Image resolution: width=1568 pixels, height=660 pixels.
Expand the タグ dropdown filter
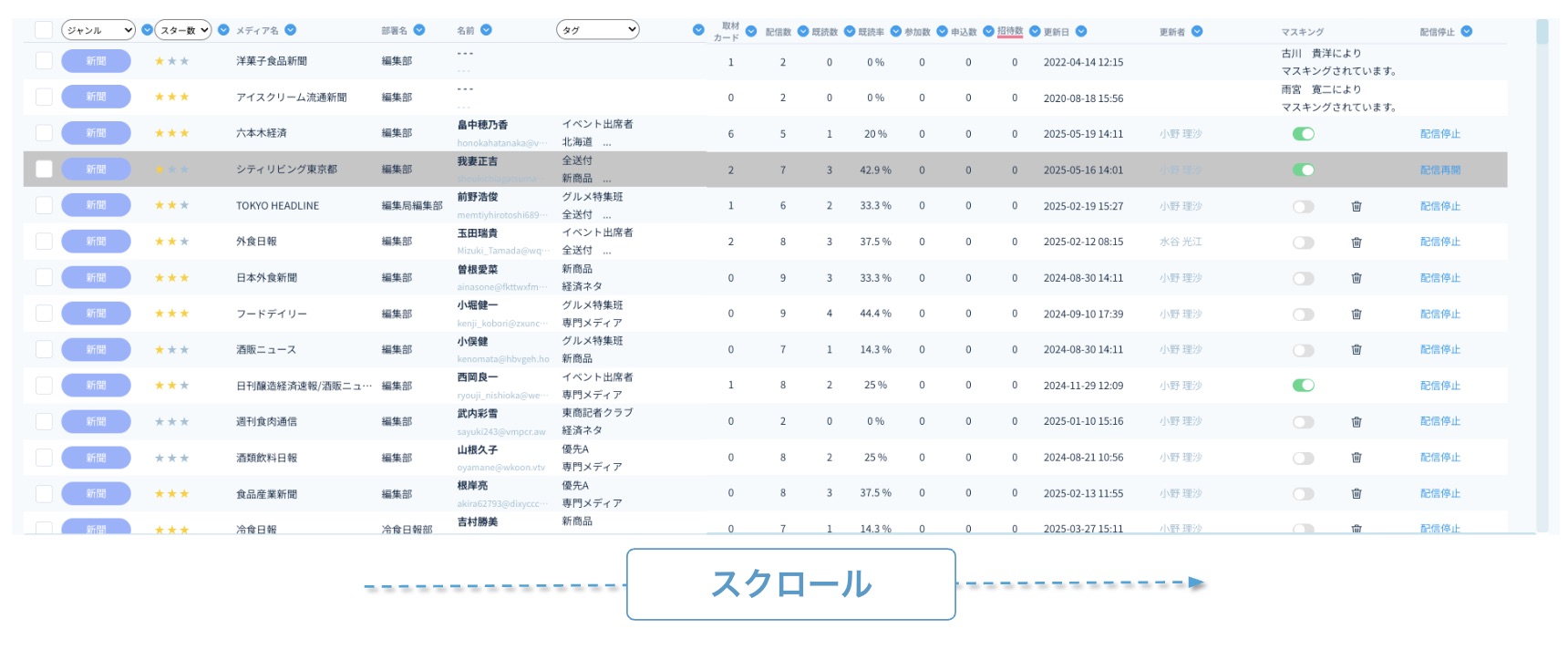(597, 30)
